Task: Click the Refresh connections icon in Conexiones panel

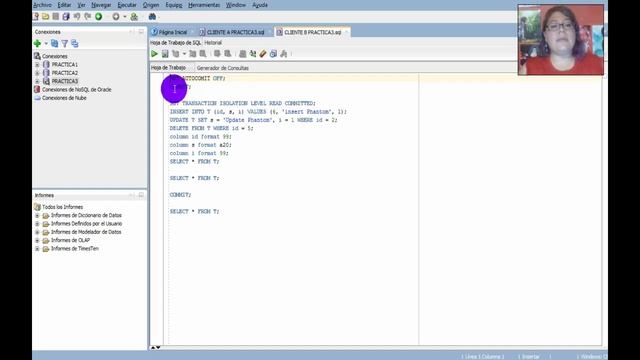Action: click(x=54, y=44)
